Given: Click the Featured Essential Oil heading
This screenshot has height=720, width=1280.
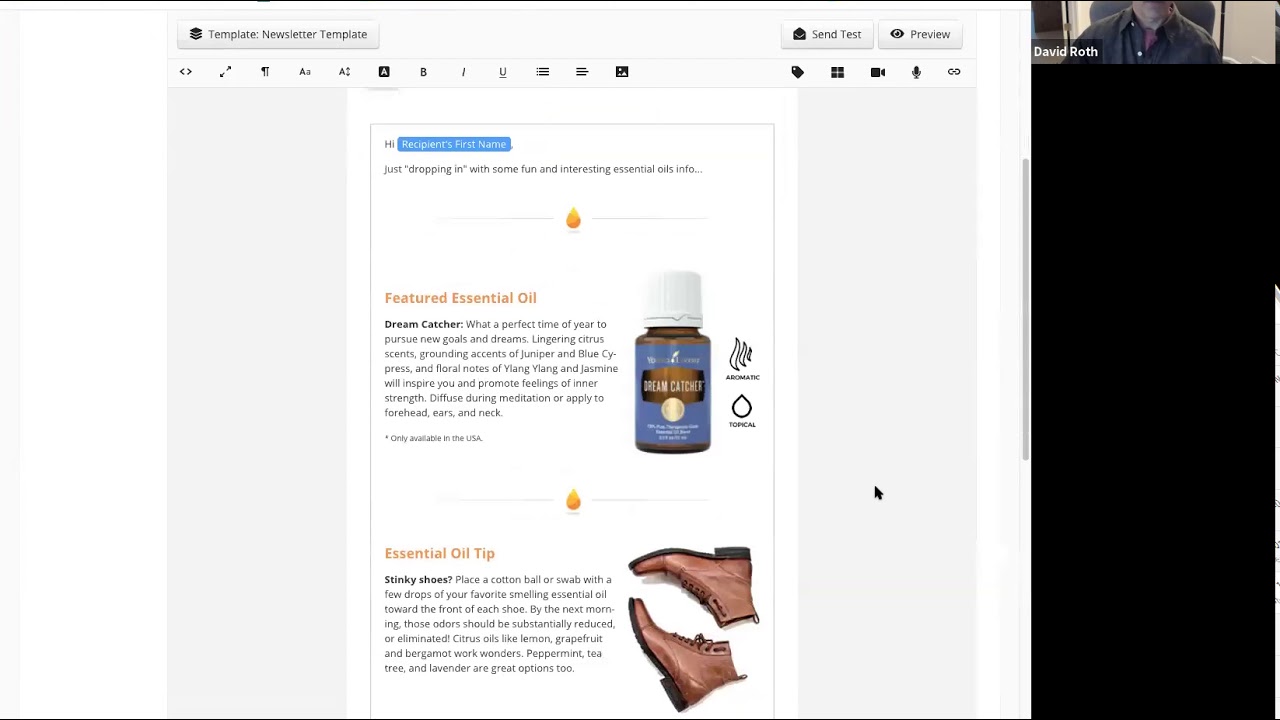Looking at the screenshot, I should 461,298.
